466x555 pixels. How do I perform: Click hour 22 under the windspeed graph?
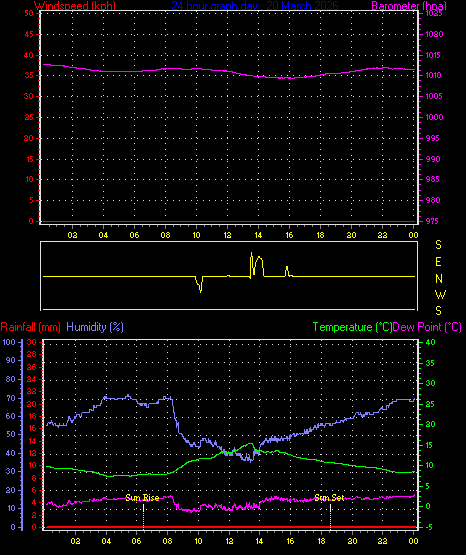(x=382, y=235)
